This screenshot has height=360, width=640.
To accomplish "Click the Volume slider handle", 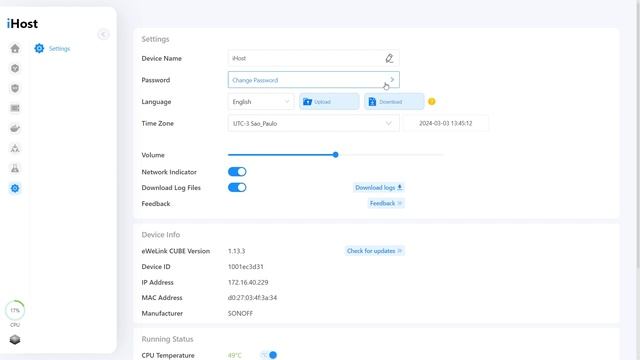I will click(336, 155).
